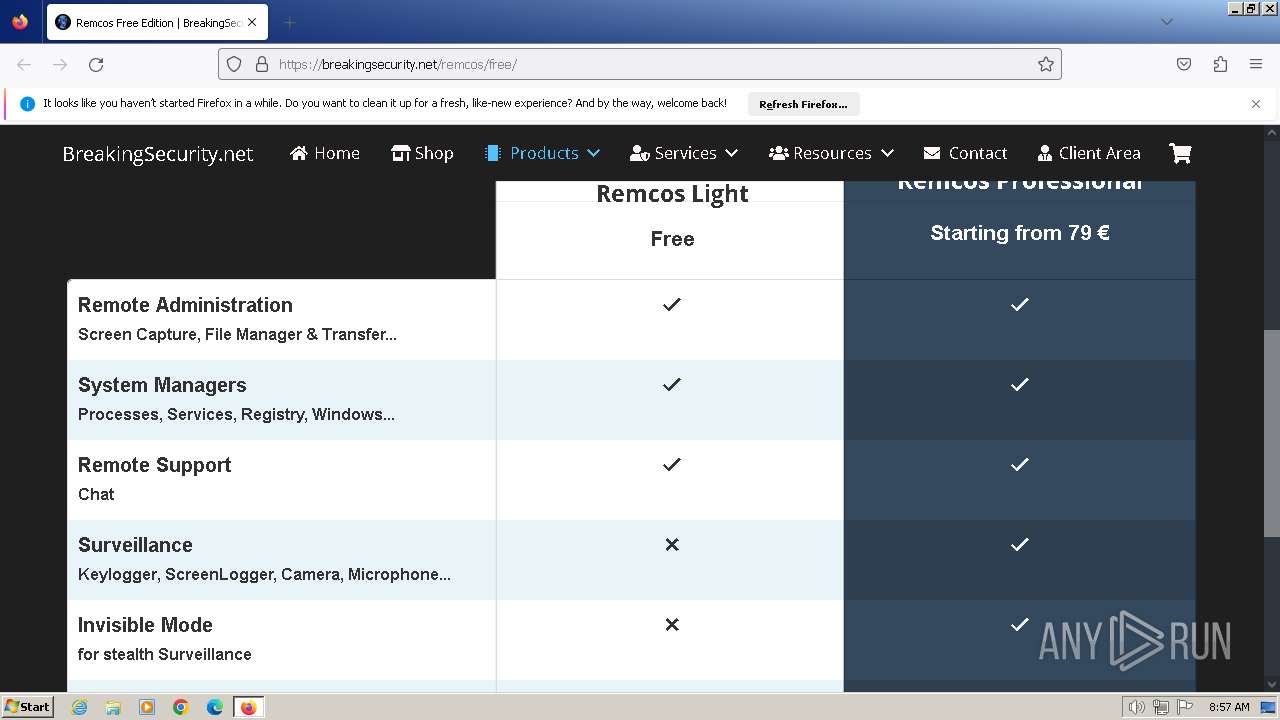The height and width of the screenshot is (720, 1280).
Task: Click the network tray icon
Action: (x=1161, y=707)
